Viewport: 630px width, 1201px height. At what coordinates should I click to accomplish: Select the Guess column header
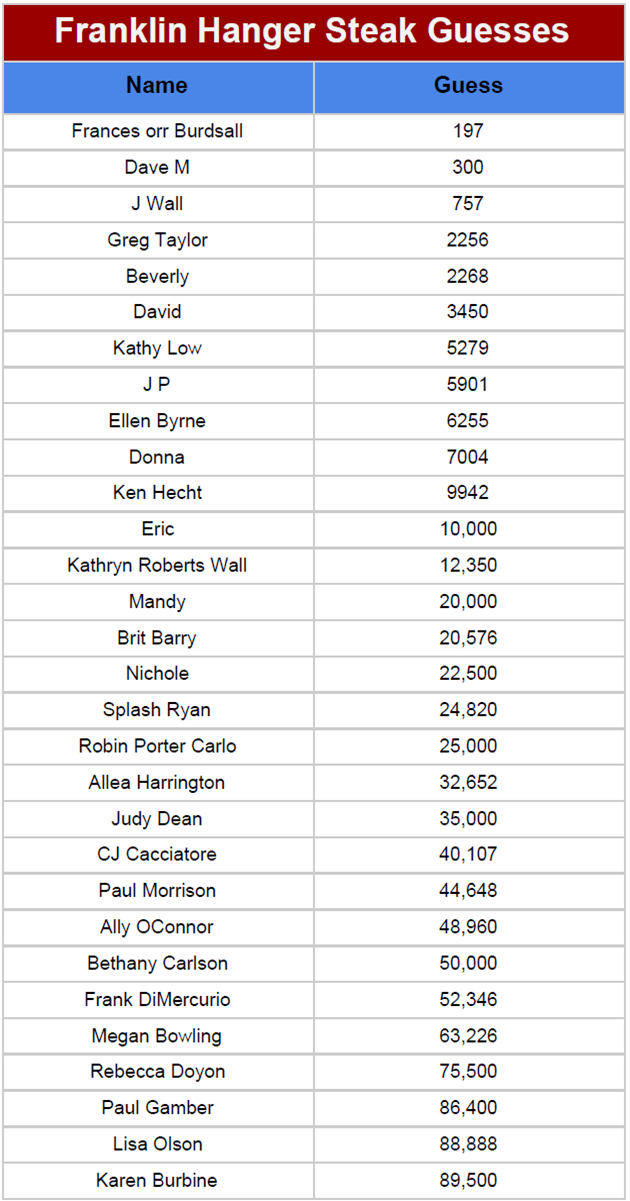468,86
